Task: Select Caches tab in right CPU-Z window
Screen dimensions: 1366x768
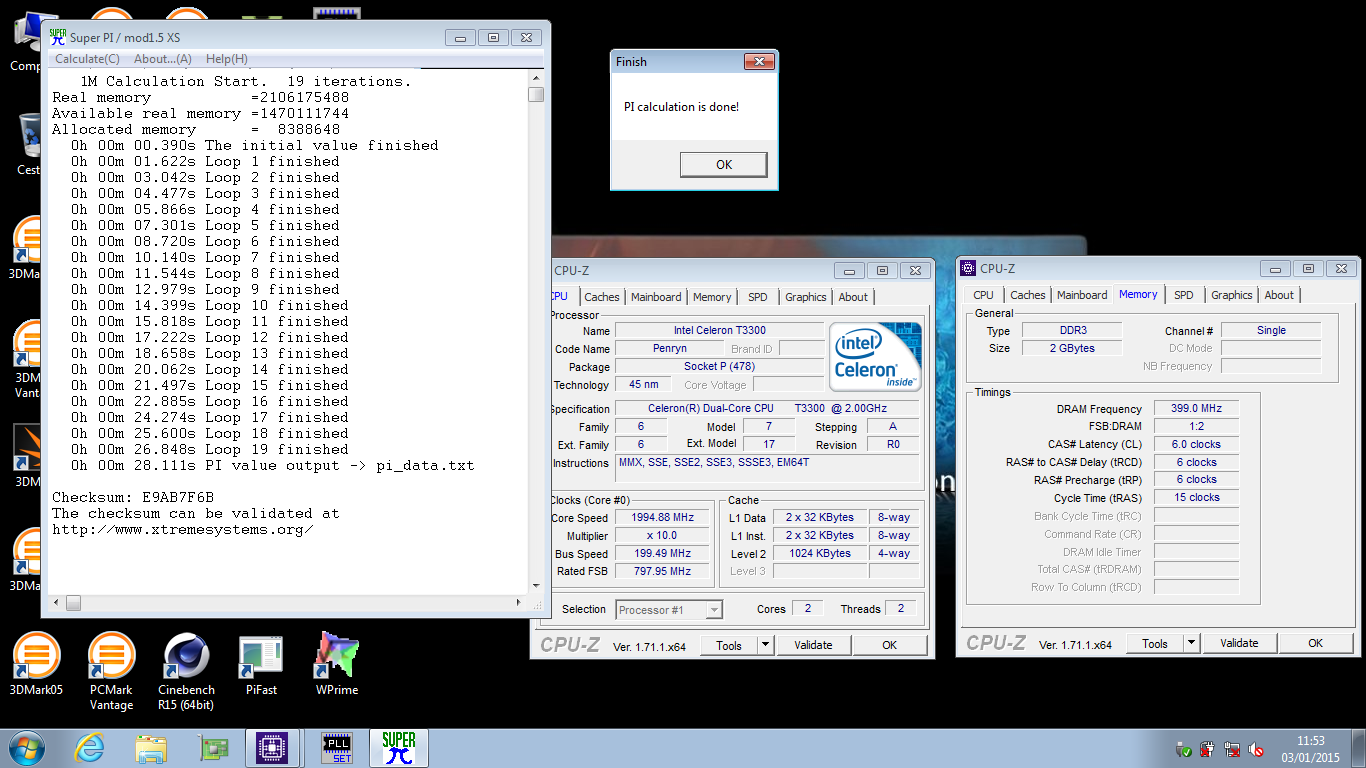Action: [x=1028, y=295]
